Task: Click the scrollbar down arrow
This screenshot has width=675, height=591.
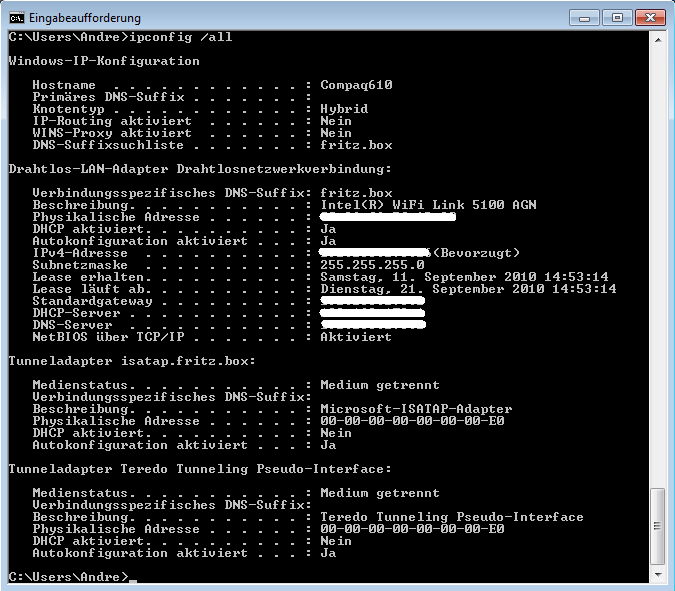Action: coord(657,576)
